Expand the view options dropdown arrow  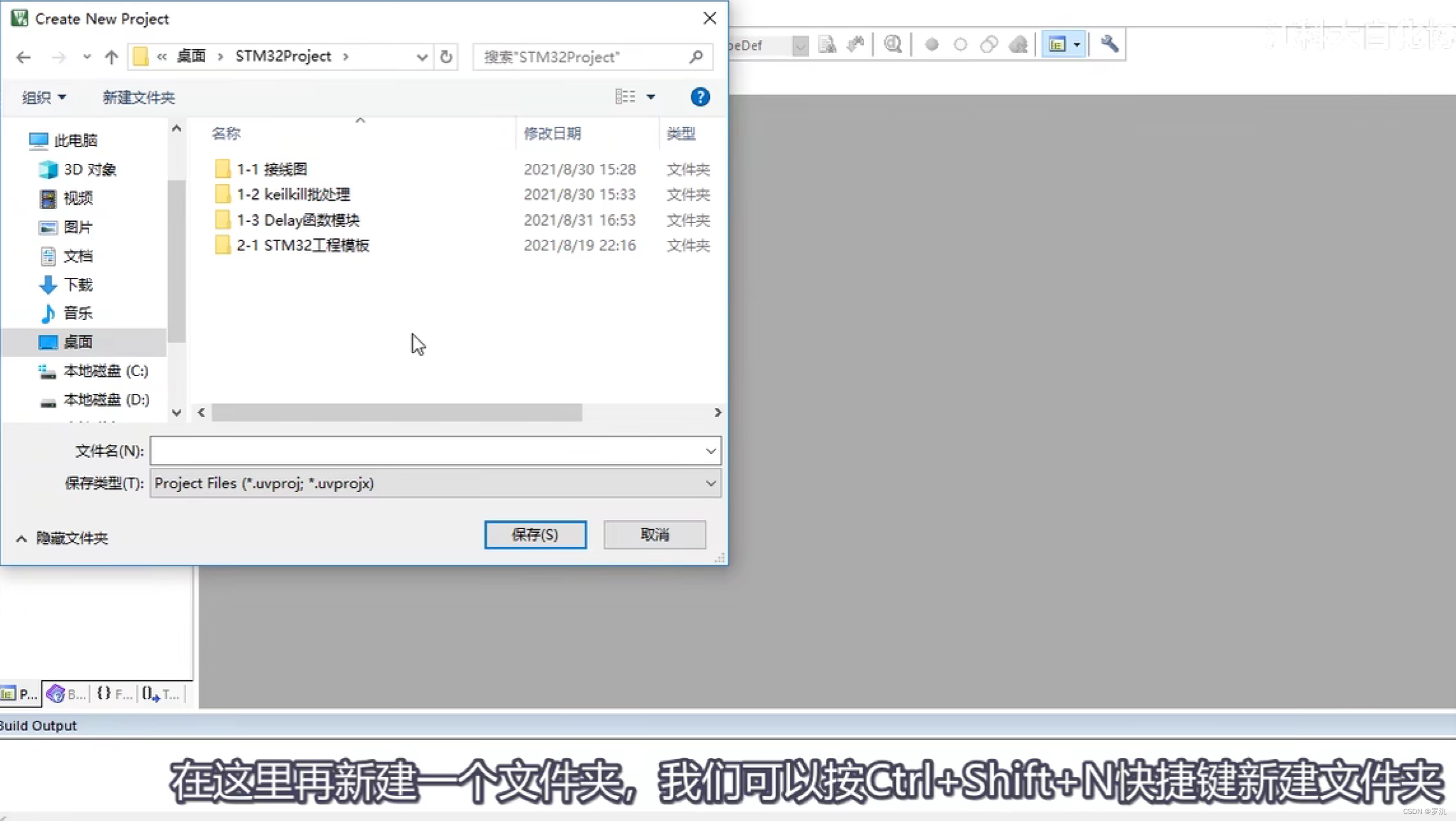[x=651, y=97]
